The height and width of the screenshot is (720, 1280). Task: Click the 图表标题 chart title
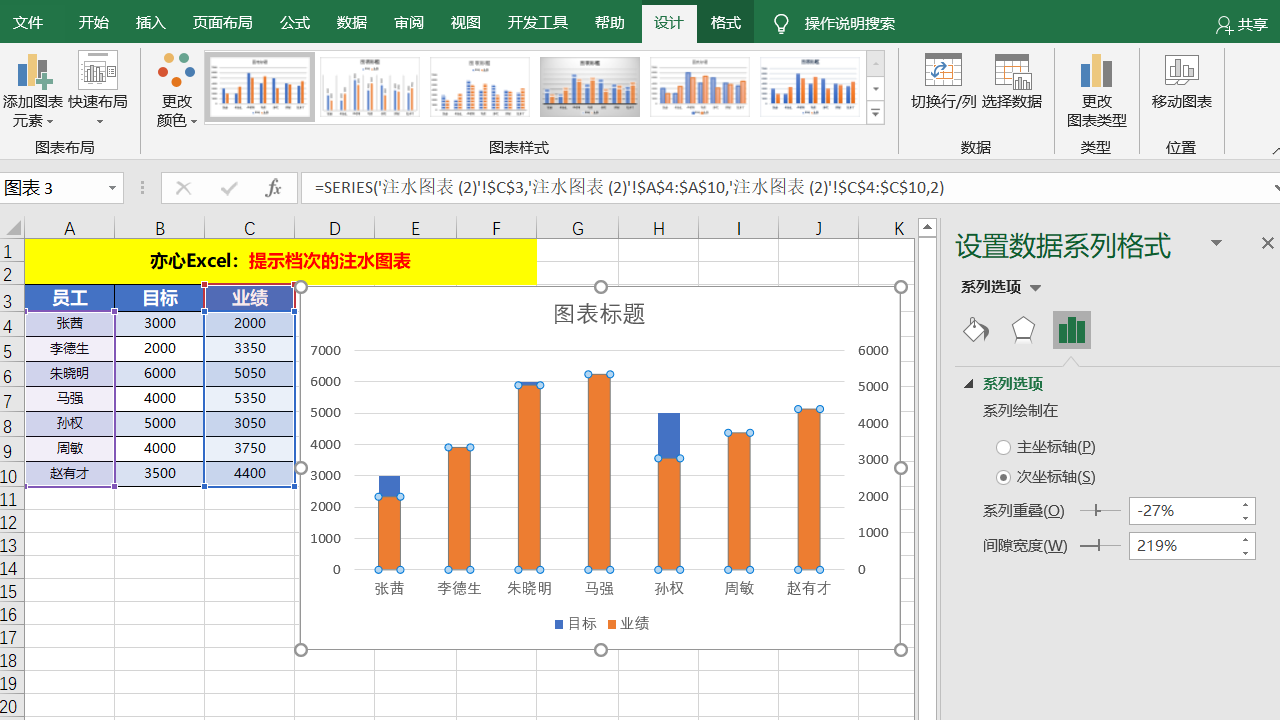pos(600,314)
